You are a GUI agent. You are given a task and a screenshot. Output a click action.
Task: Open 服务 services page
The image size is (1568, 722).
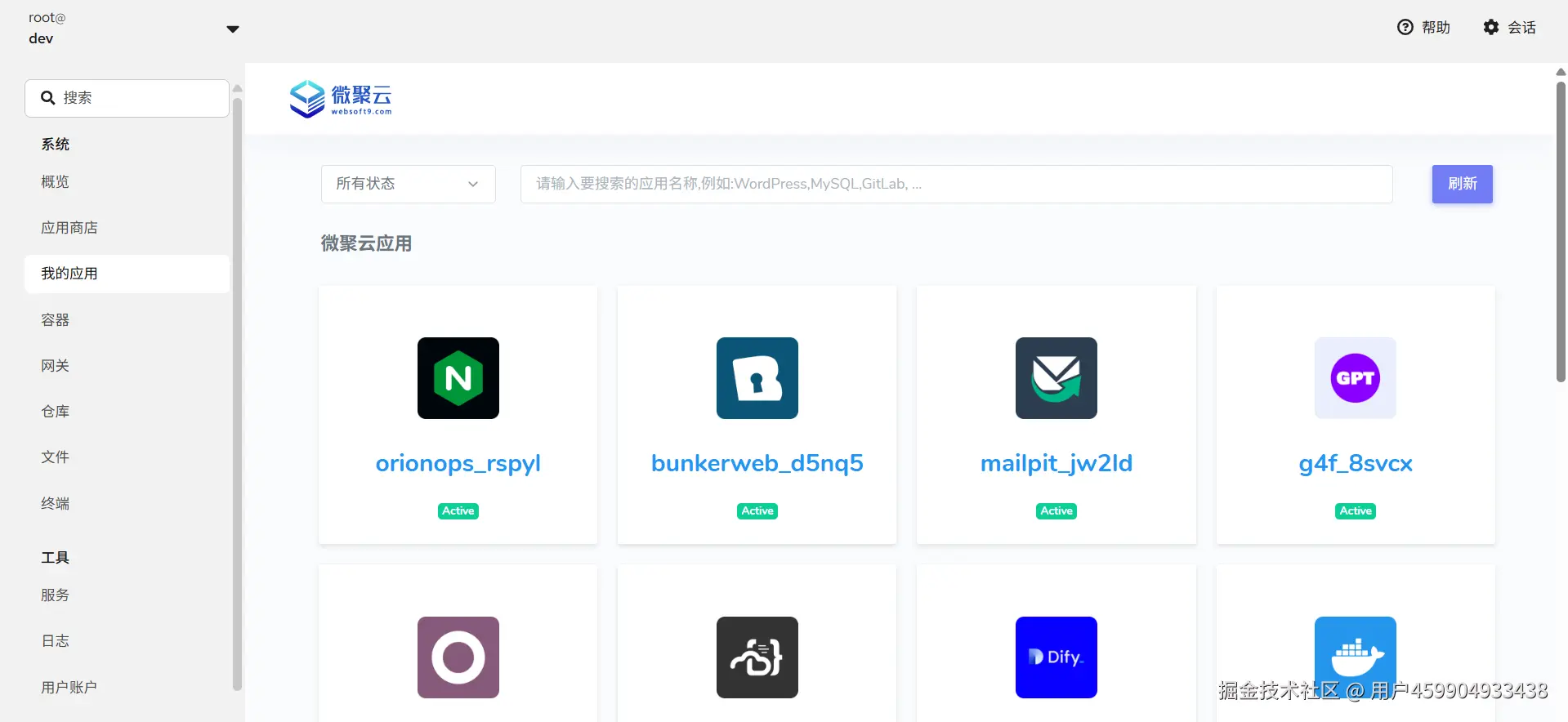click(127, 595)
